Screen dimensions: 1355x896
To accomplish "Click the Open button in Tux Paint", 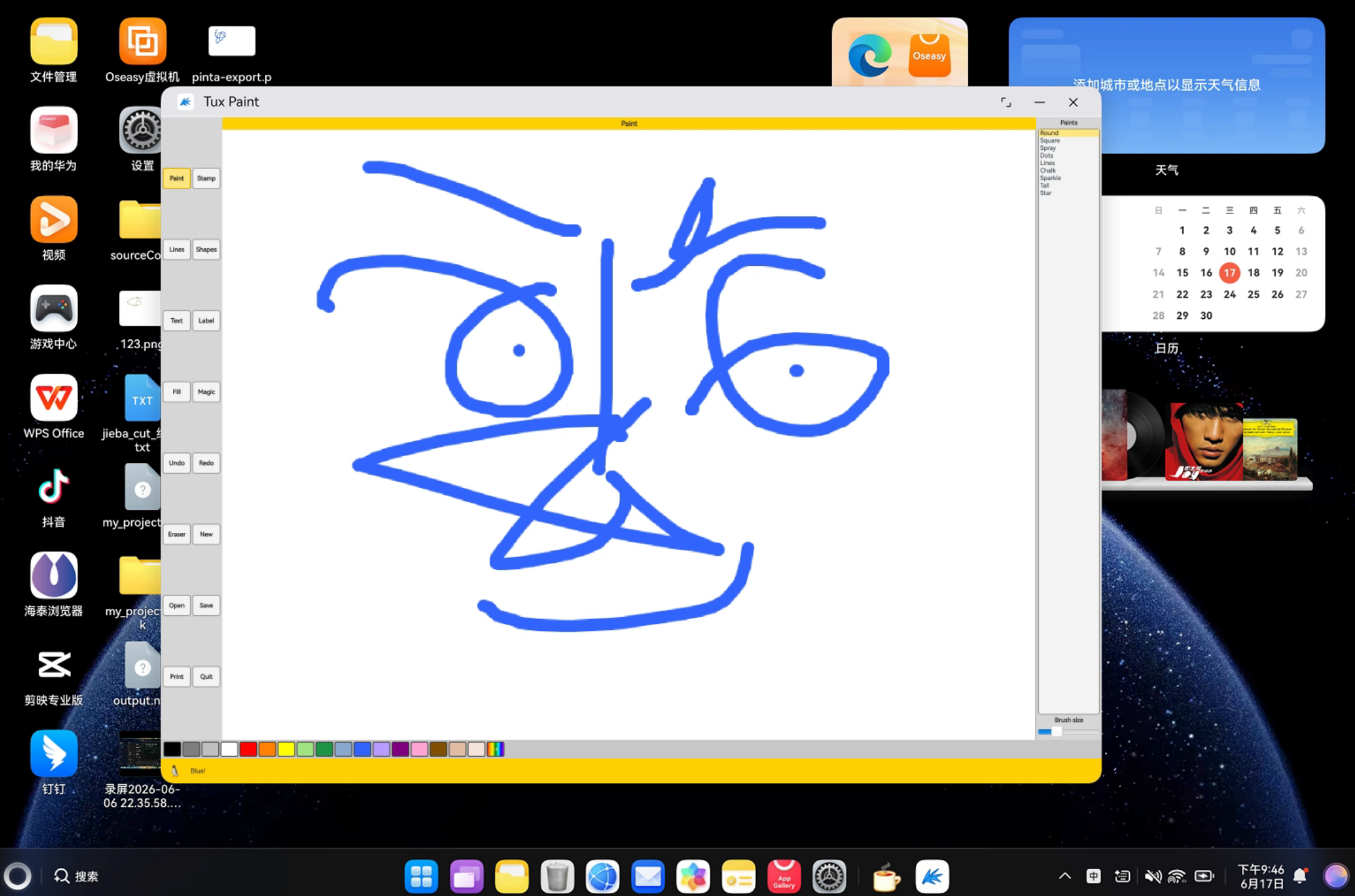I will [x=177, y=605].
